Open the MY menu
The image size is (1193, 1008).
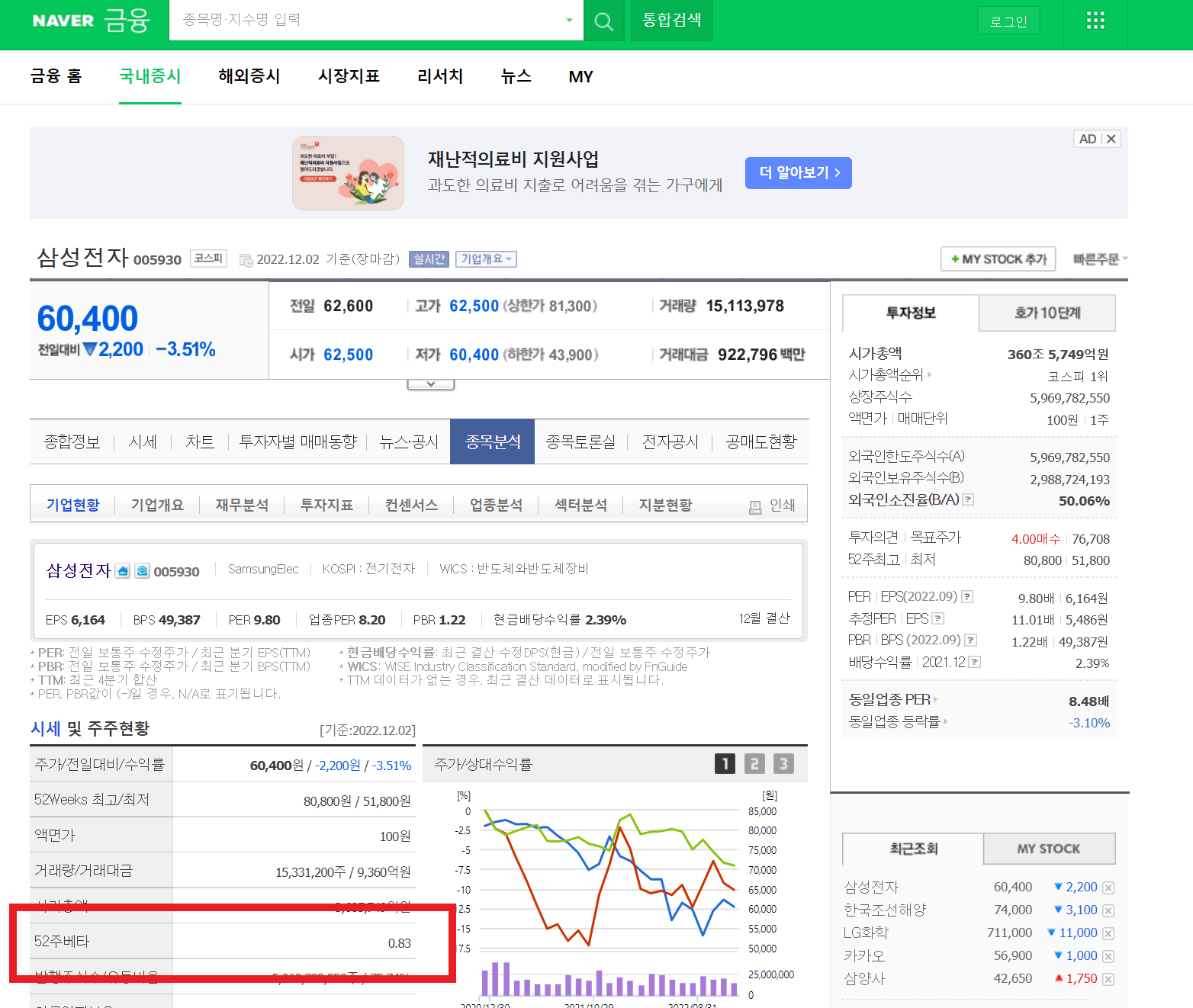click(x=581, y=76)
